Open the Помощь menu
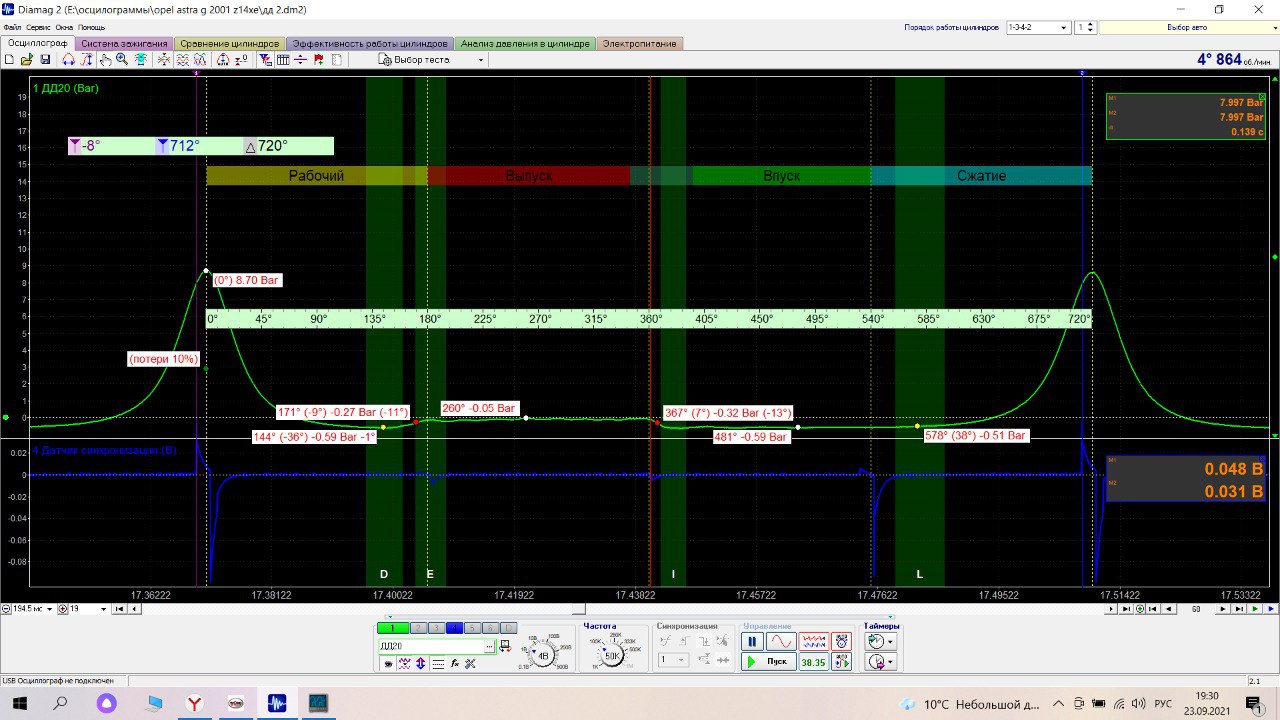 (91, 28)
